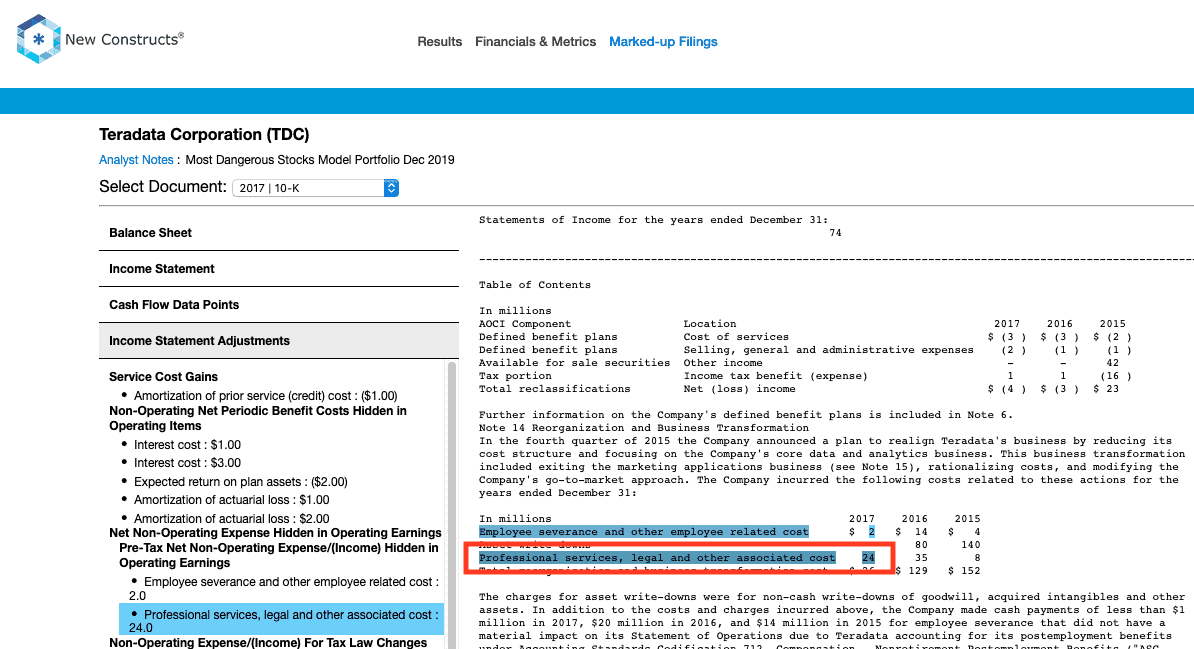
Task: Click the highlighted value 24 in filing
Action: [x=868, y=558]
